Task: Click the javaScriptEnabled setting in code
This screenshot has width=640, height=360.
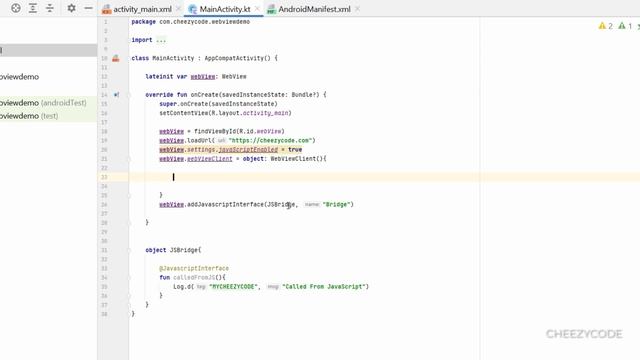Action: click(x=248, y=150)
